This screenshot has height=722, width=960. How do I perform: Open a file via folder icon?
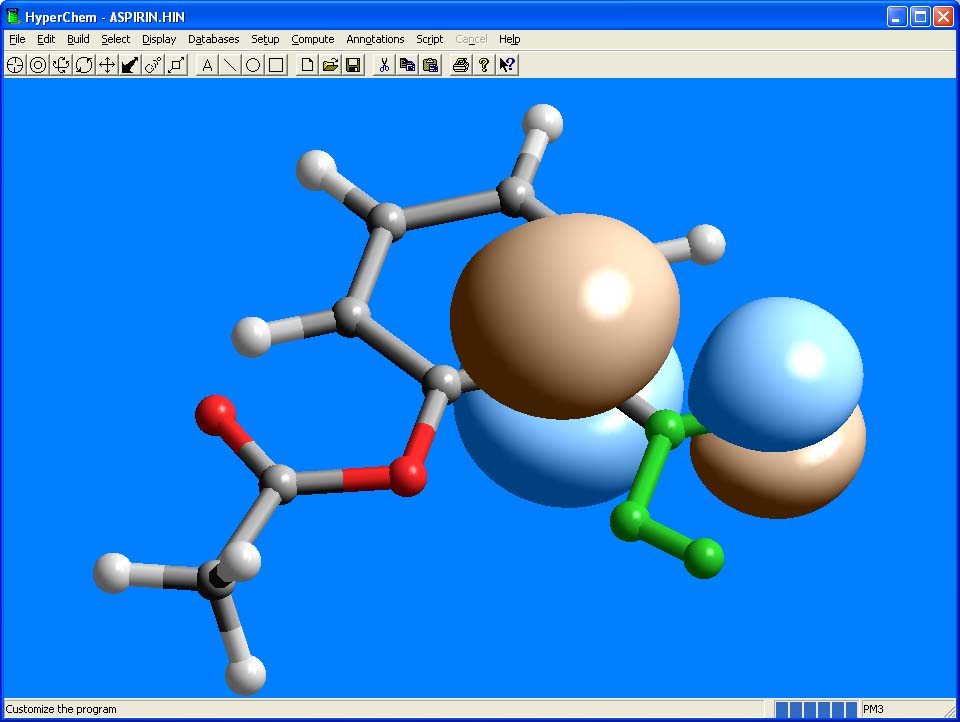click(330, 65)
